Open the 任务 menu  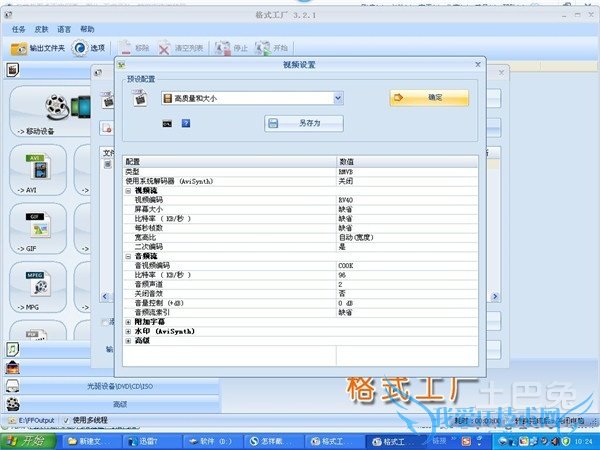18,30
